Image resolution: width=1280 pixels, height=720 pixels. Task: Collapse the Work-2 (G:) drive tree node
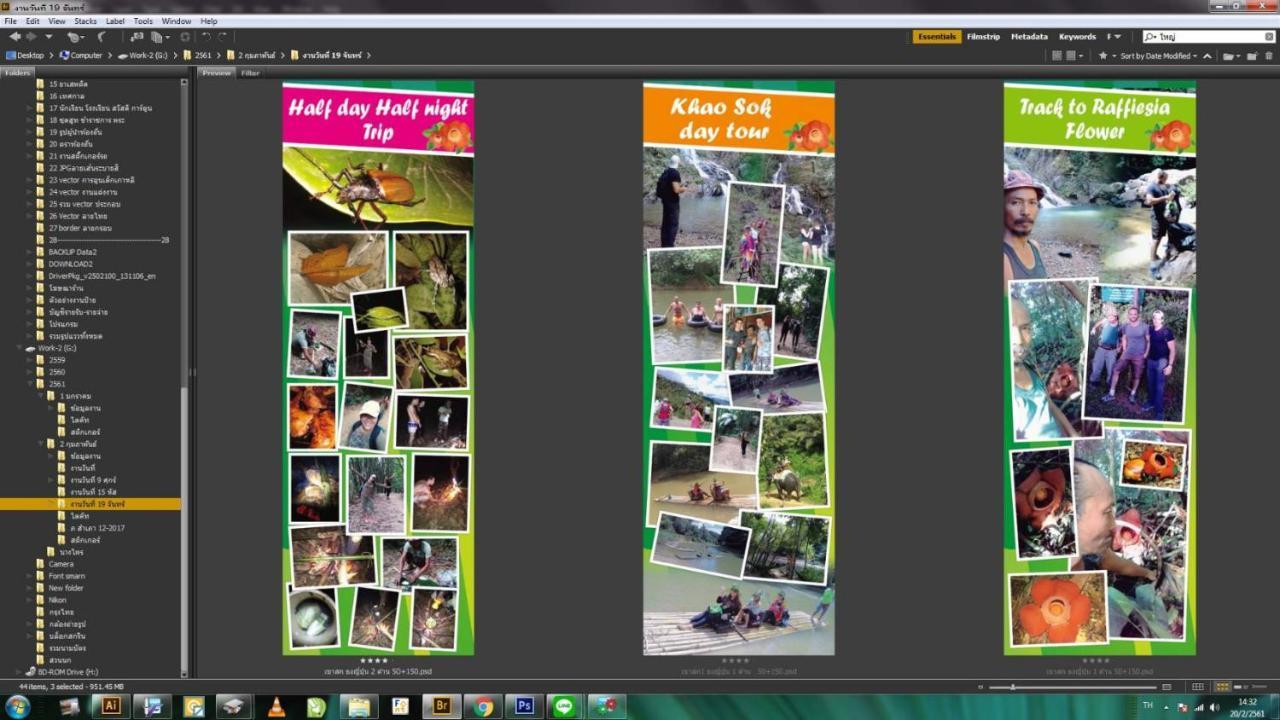coord(21,348)
